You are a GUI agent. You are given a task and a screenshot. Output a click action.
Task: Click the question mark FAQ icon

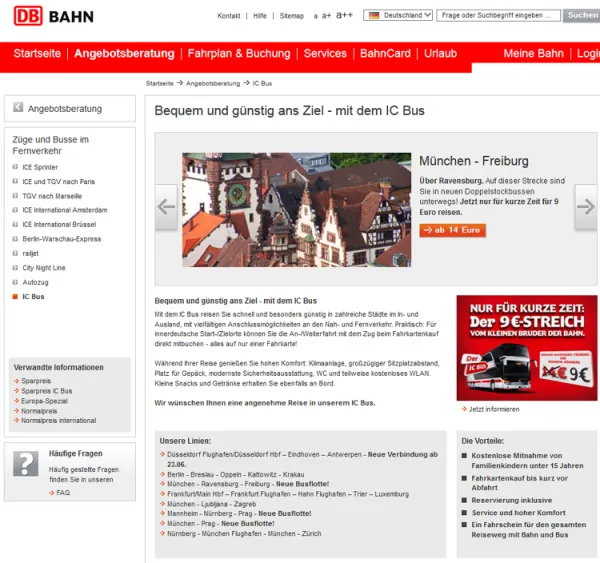click(x=25, y=463)
